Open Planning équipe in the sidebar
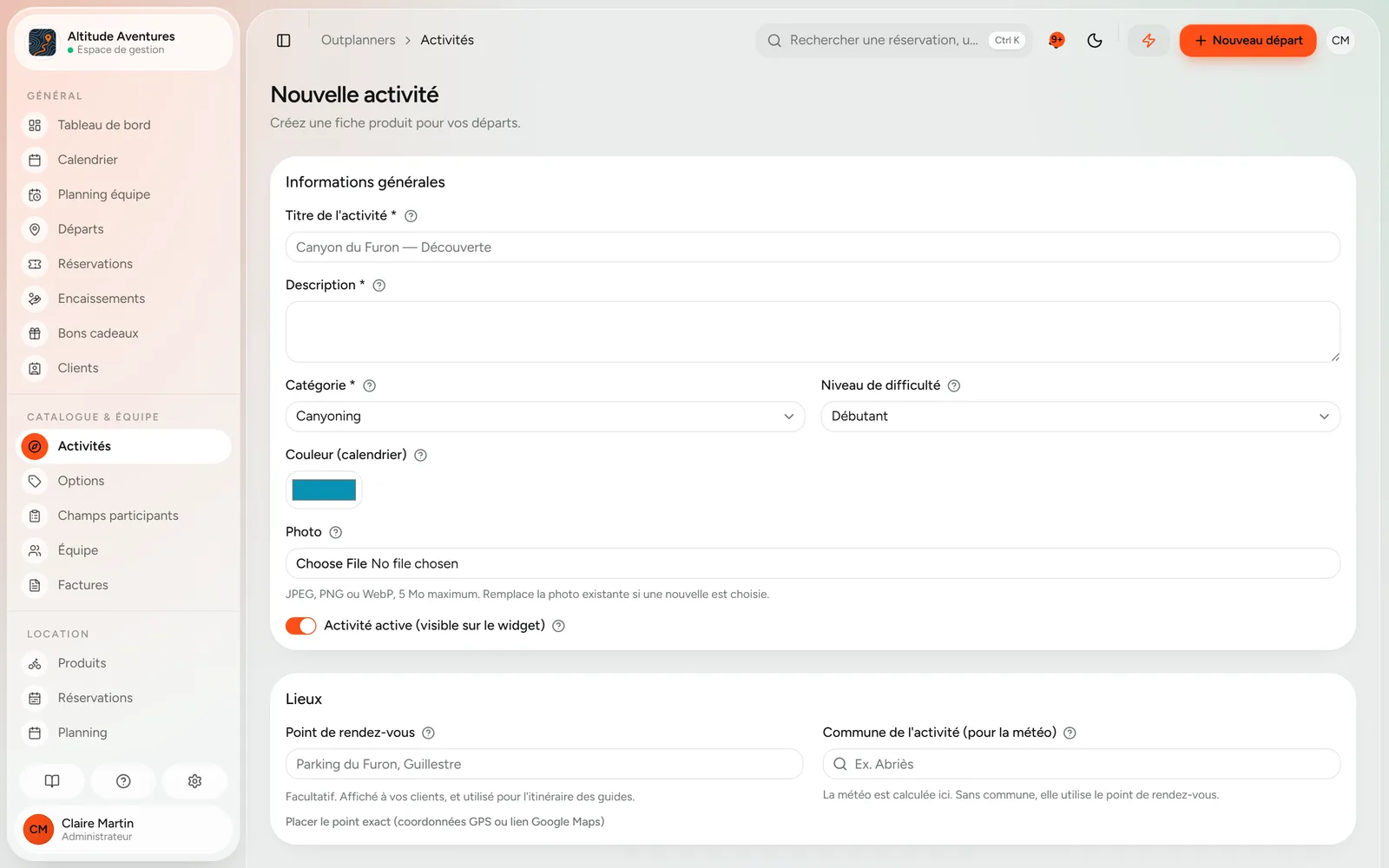 [123, 194]
